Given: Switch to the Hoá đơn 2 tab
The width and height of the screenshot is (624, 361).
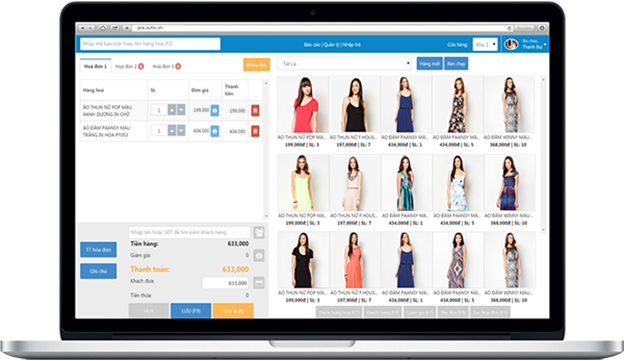Looking at the screenshot, I should pos(126,66).
